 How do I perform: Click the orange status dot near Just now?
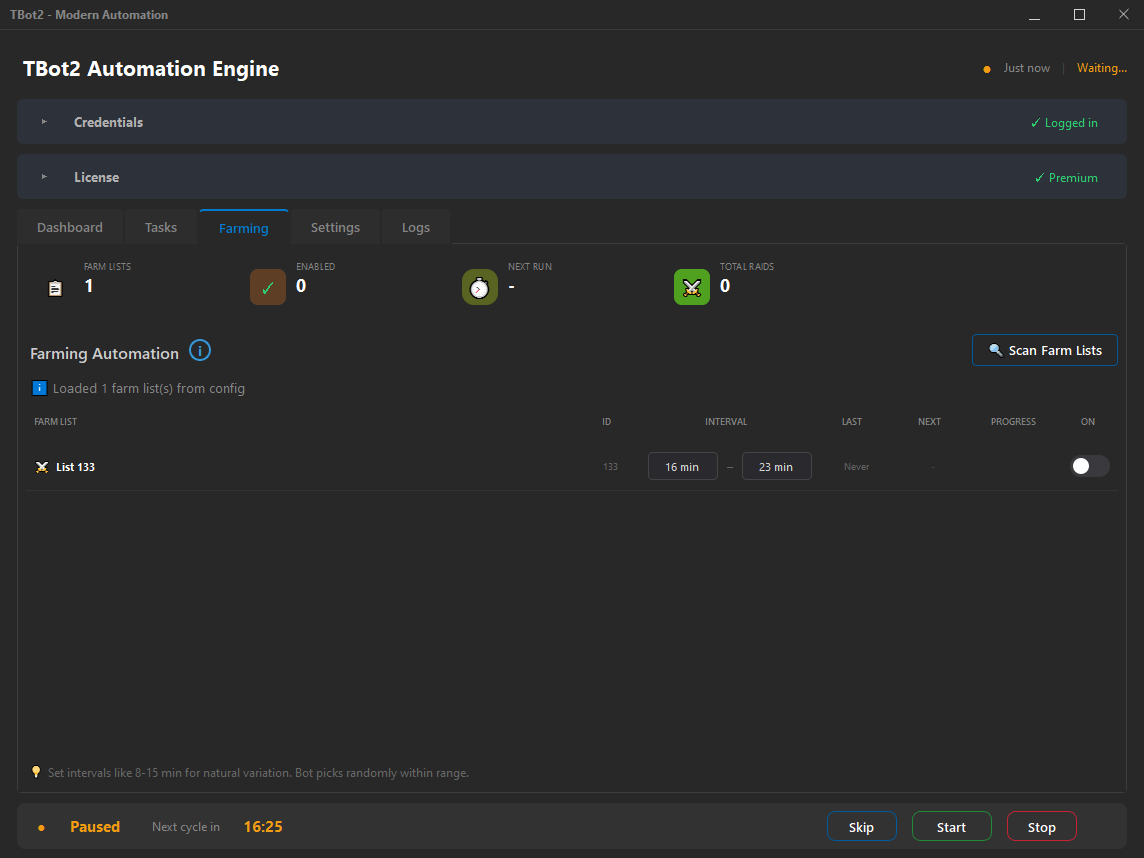tap(987, 68)
